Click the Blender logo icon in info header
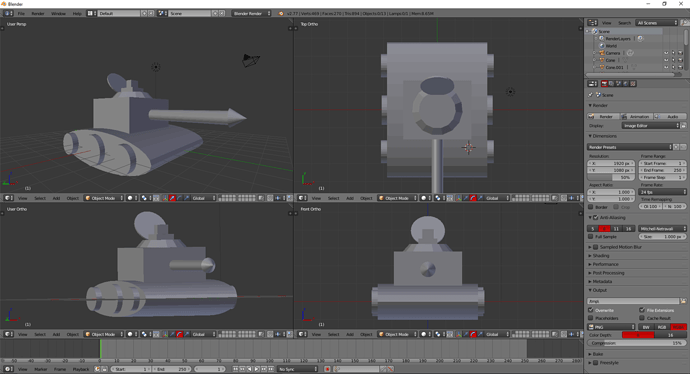Screen dimensions: 690x374 (x=281, y=14)
